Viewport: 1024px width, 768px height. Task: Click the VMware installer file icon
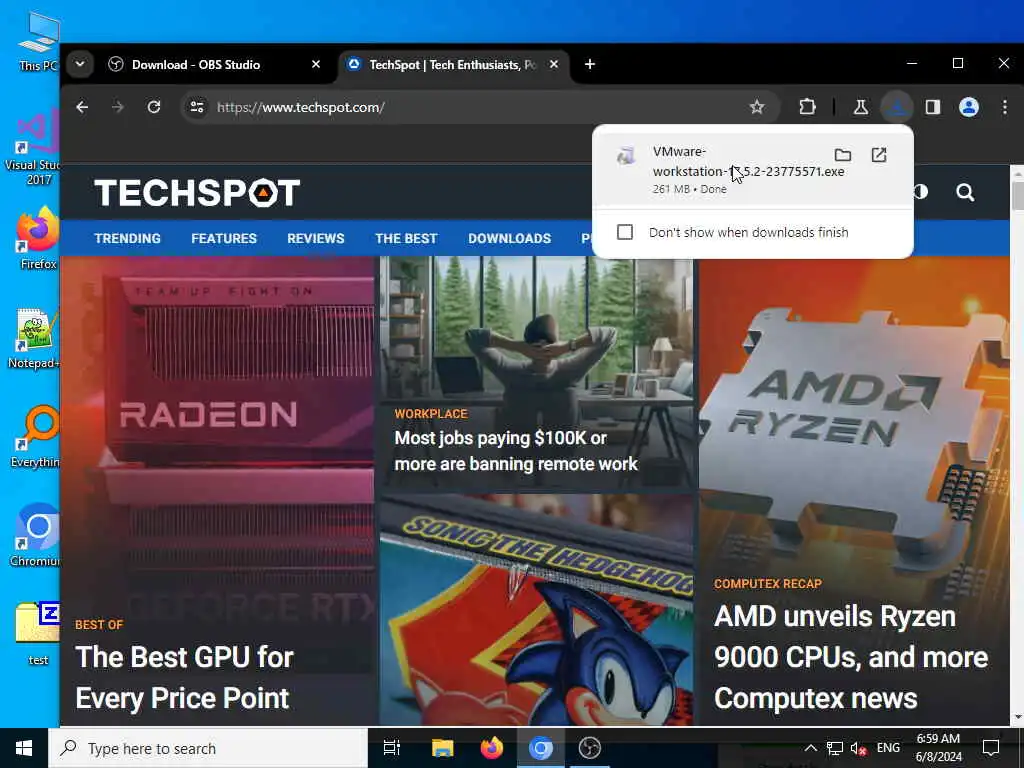[x=626, y=156]
